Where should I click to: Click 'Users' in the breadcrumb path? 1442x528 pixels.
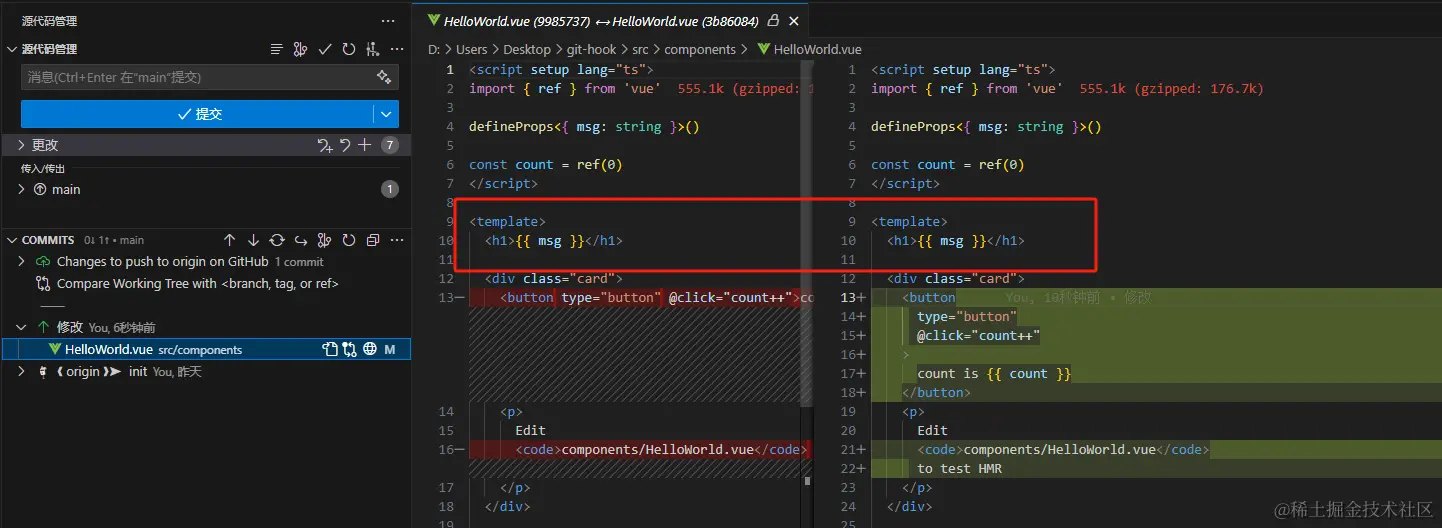click(x=472, y=49)
